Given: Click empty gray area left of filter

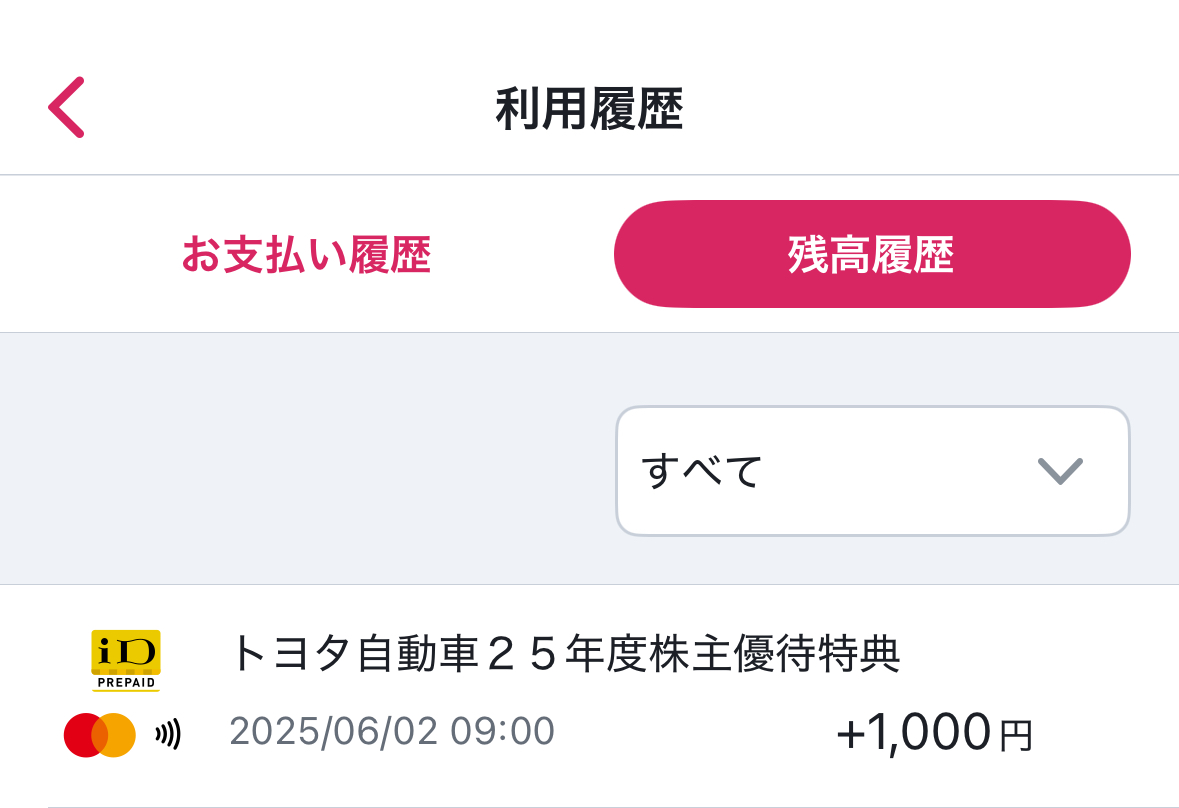Looking at the screenshot, I should (x=300, y=460).
